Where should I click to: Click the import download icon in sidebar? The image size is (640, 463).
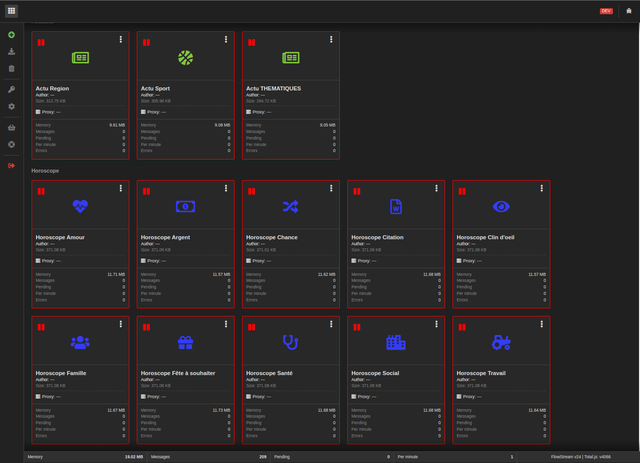[x=11, y=51]
